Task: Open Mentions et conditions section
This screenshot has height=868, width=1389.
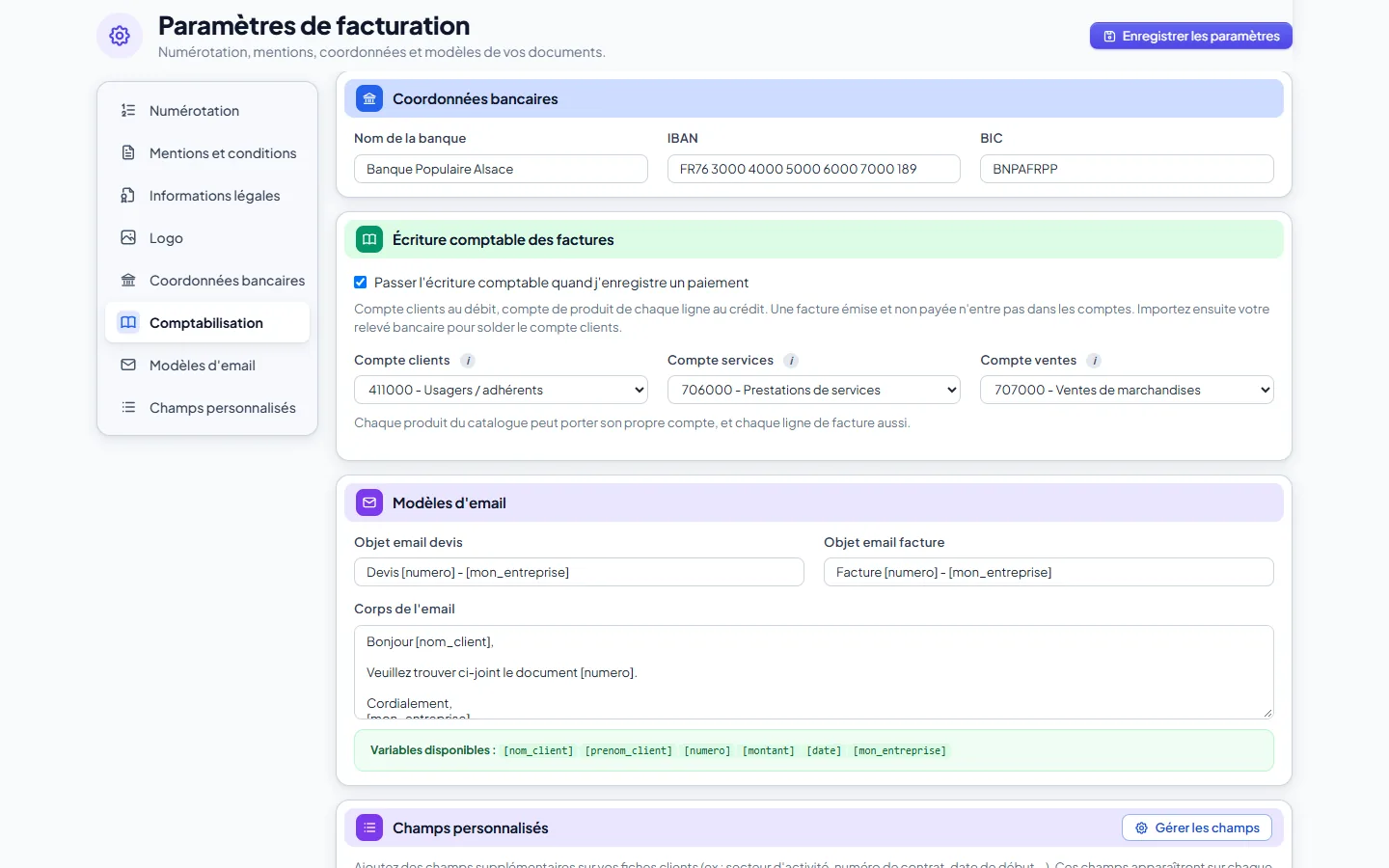Action: (207, 153)
